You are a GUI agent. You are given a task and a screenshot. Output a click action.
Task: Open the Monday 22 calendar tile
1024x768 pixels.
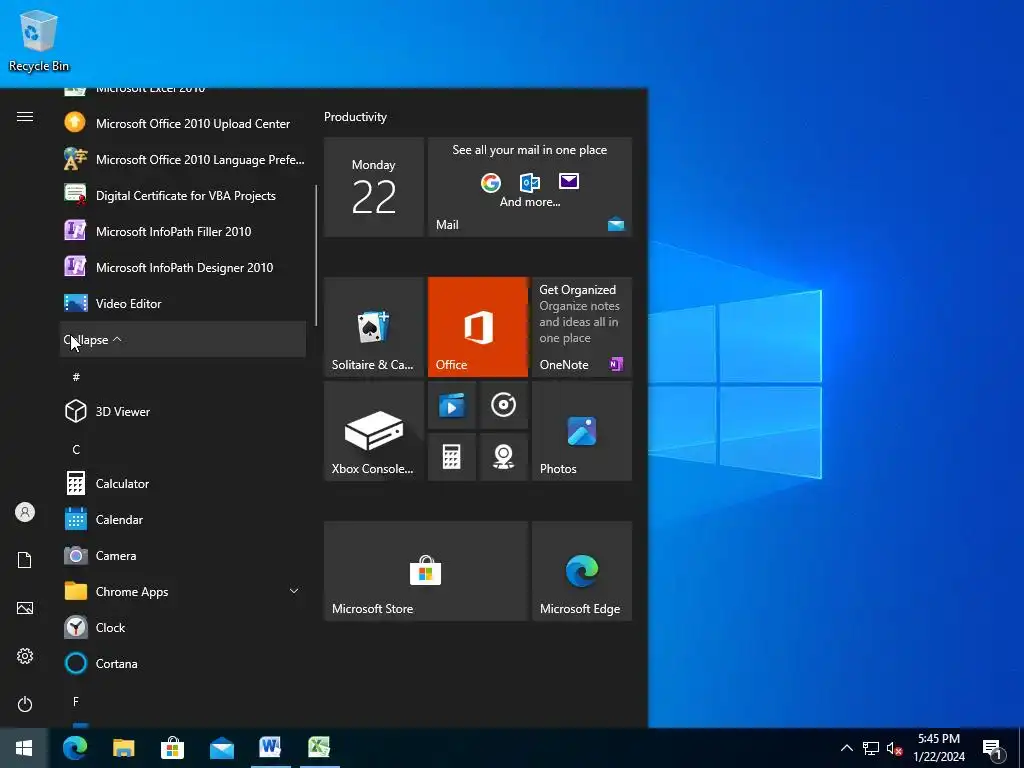(x=374, y=187)
